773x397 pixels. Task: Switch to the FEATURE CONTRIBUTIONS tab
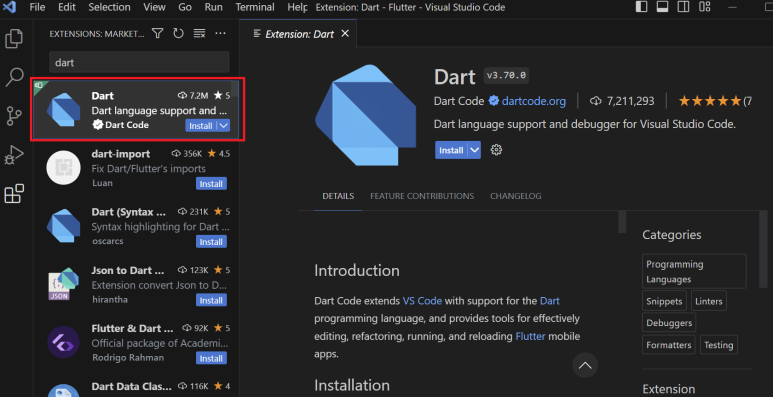point(422,196)
